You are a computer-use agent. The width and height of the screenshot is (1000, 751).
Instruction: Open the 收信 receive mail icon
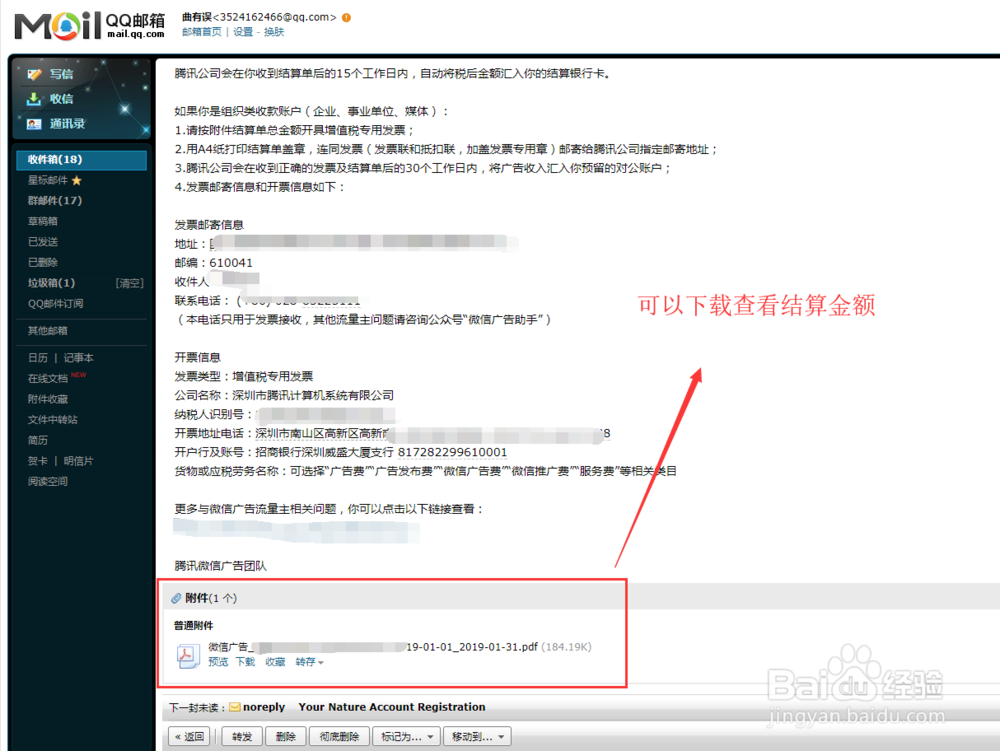point(33,98)
